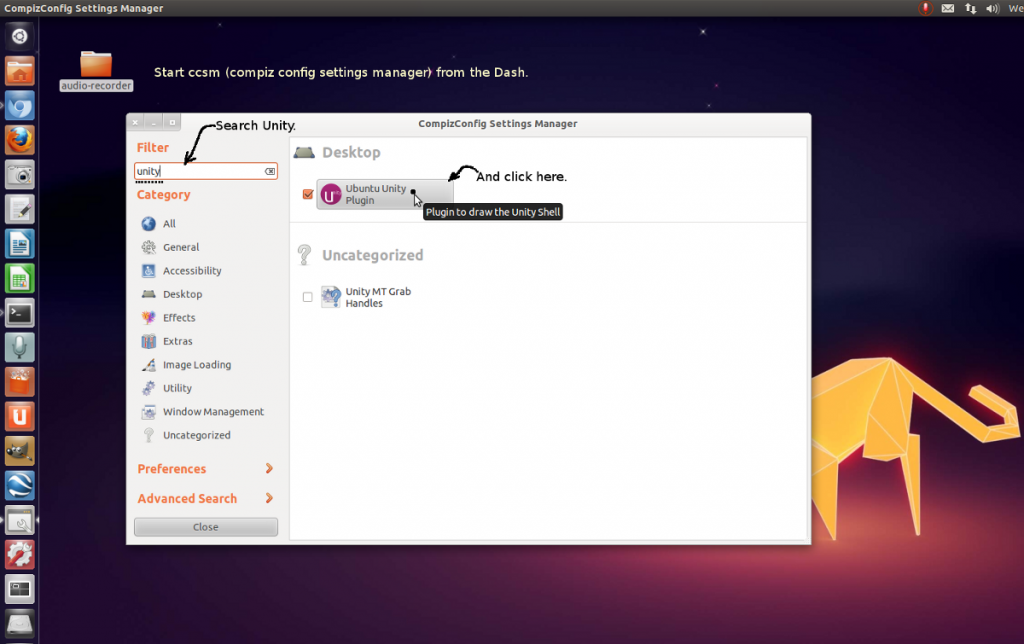
Task: Open the Advanced Search heading
Action: pyautogui.click(x=187, y=498)
